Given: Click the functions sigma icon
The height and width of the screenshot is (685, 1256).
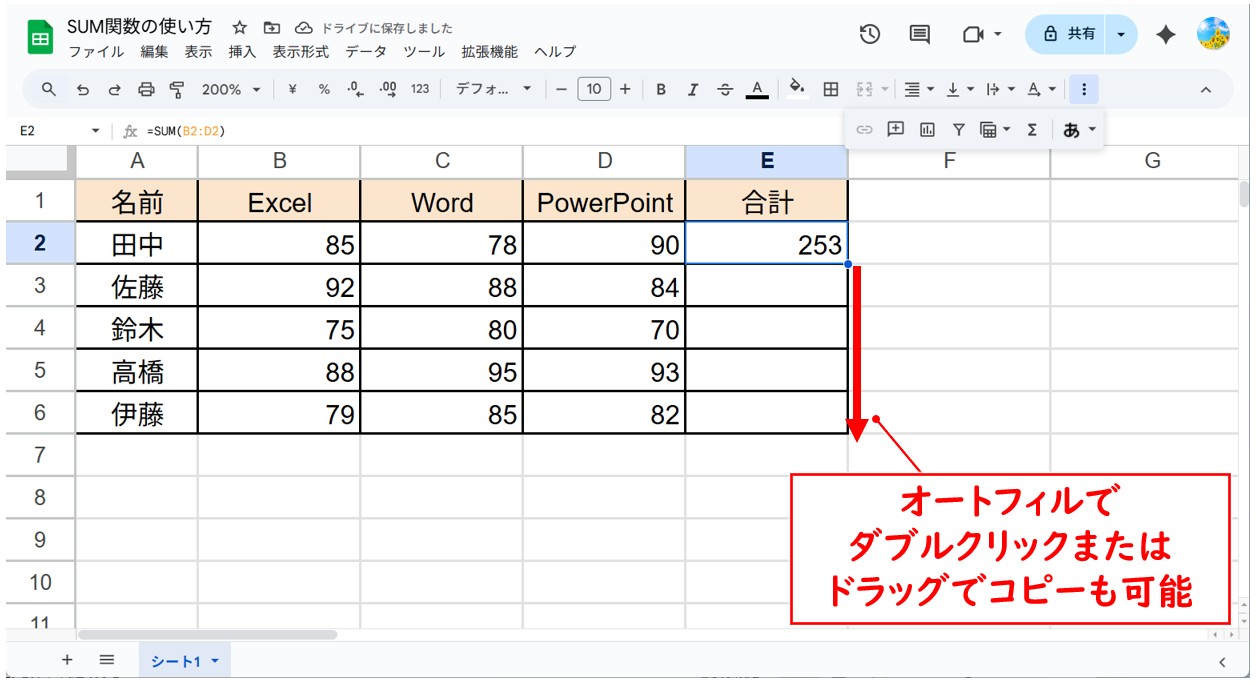Looking at the screenshot, I should [x=1032, y=129].
